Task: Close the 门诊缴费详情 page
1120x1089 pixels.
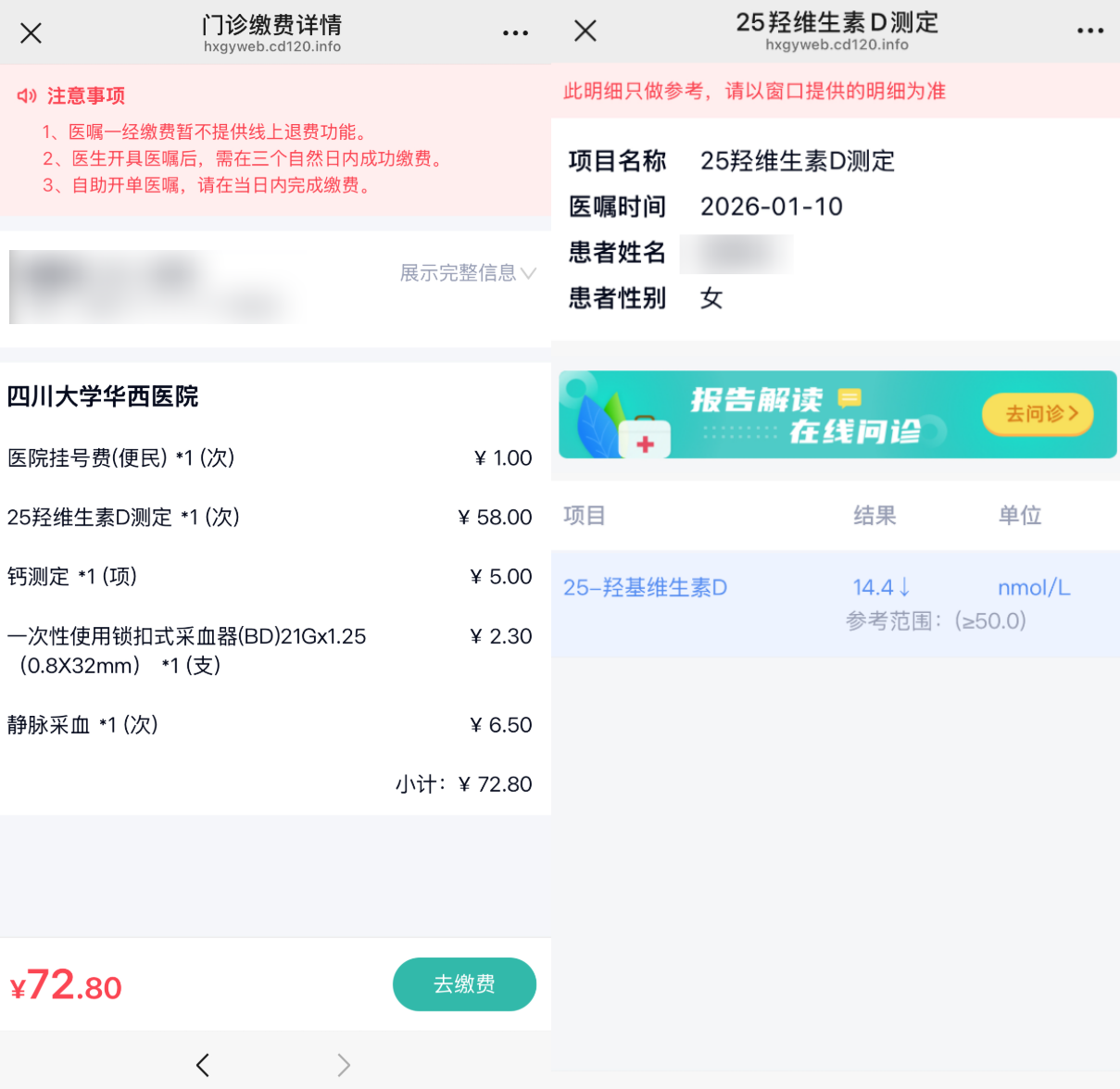Action: click(31, 33)
